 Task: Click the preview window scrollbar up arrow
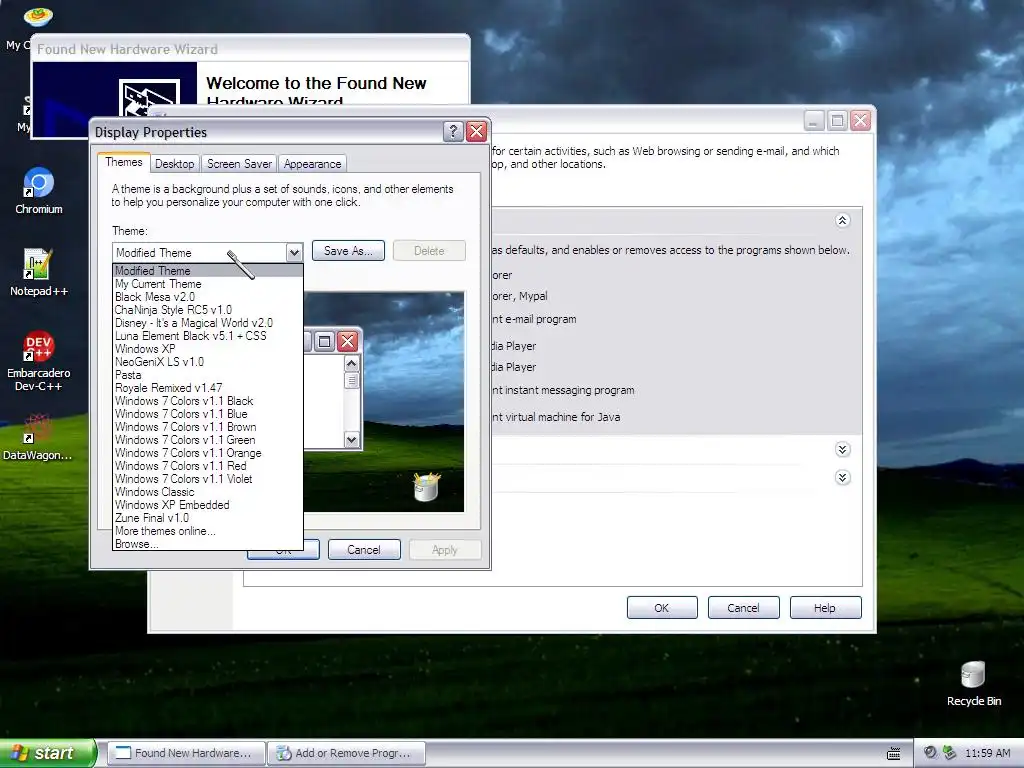coord(351,364)
